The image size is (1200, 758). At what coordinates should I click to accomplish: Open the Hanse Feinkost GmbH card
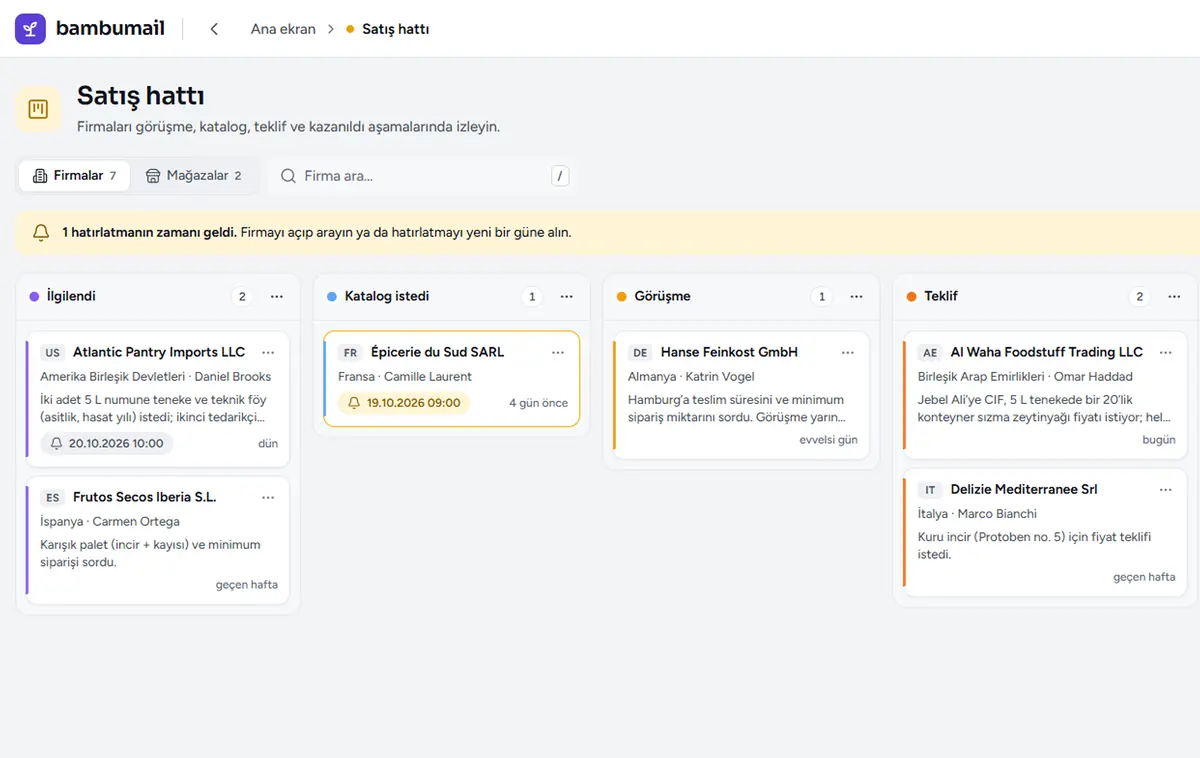741,395
